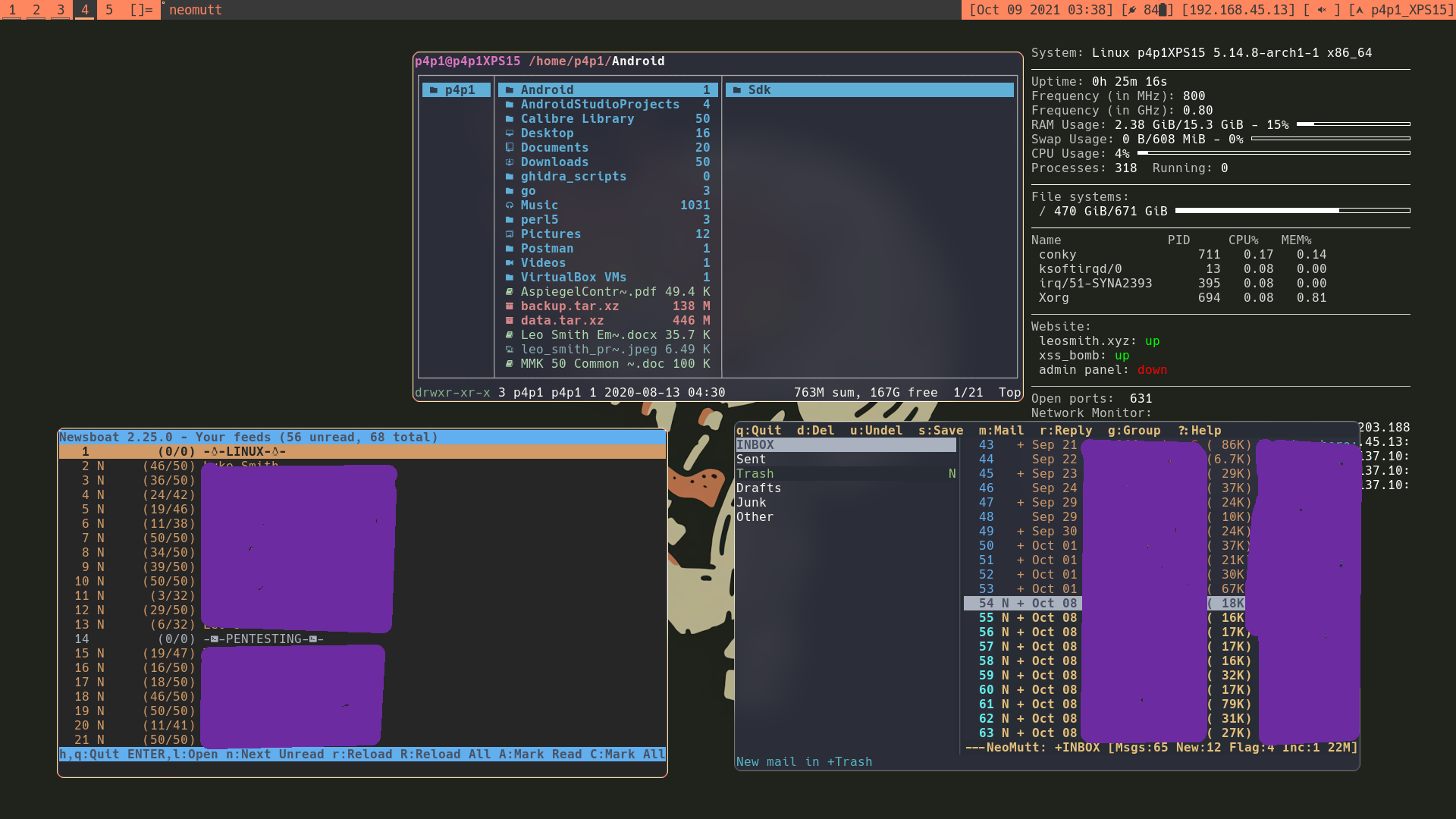Select the PENTESTING feed group in Newsboat
The width and height of the screenshot is (1456, 819).
(264, 639)
